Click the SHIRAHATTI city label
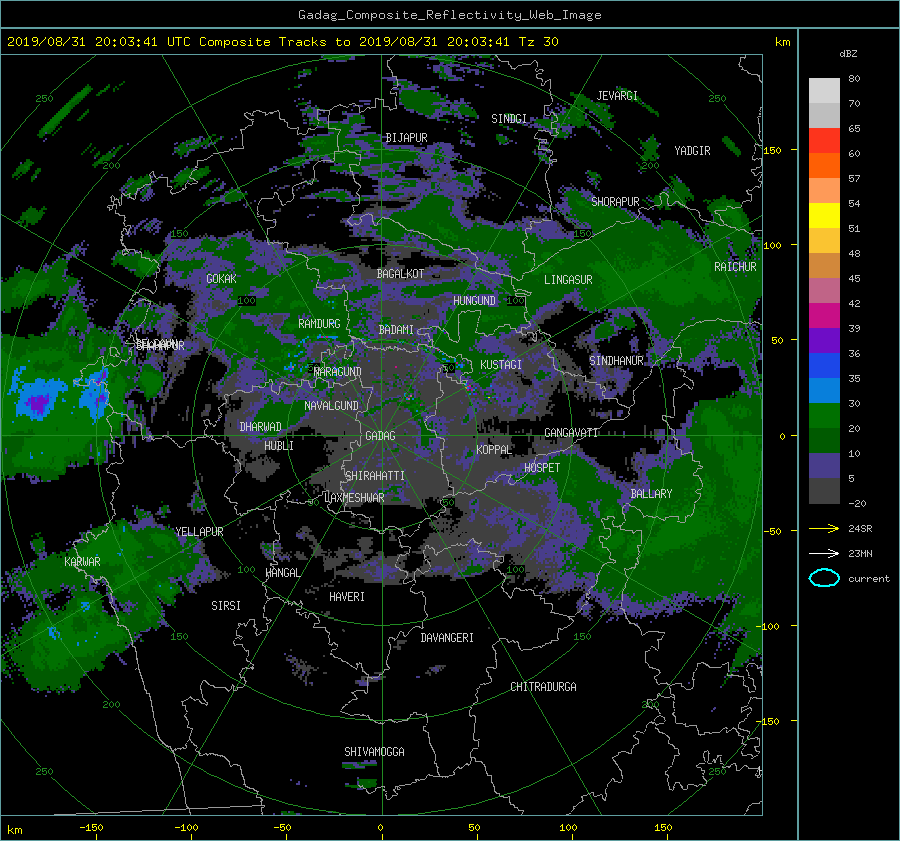Image resolution: width=900 pixels, height=841 pixels. click(x=375, y=476)
